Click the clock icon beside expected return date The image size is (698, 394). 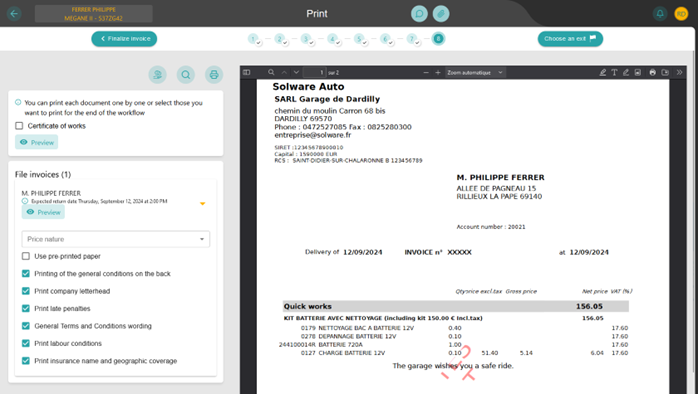[x=25, y=201]
